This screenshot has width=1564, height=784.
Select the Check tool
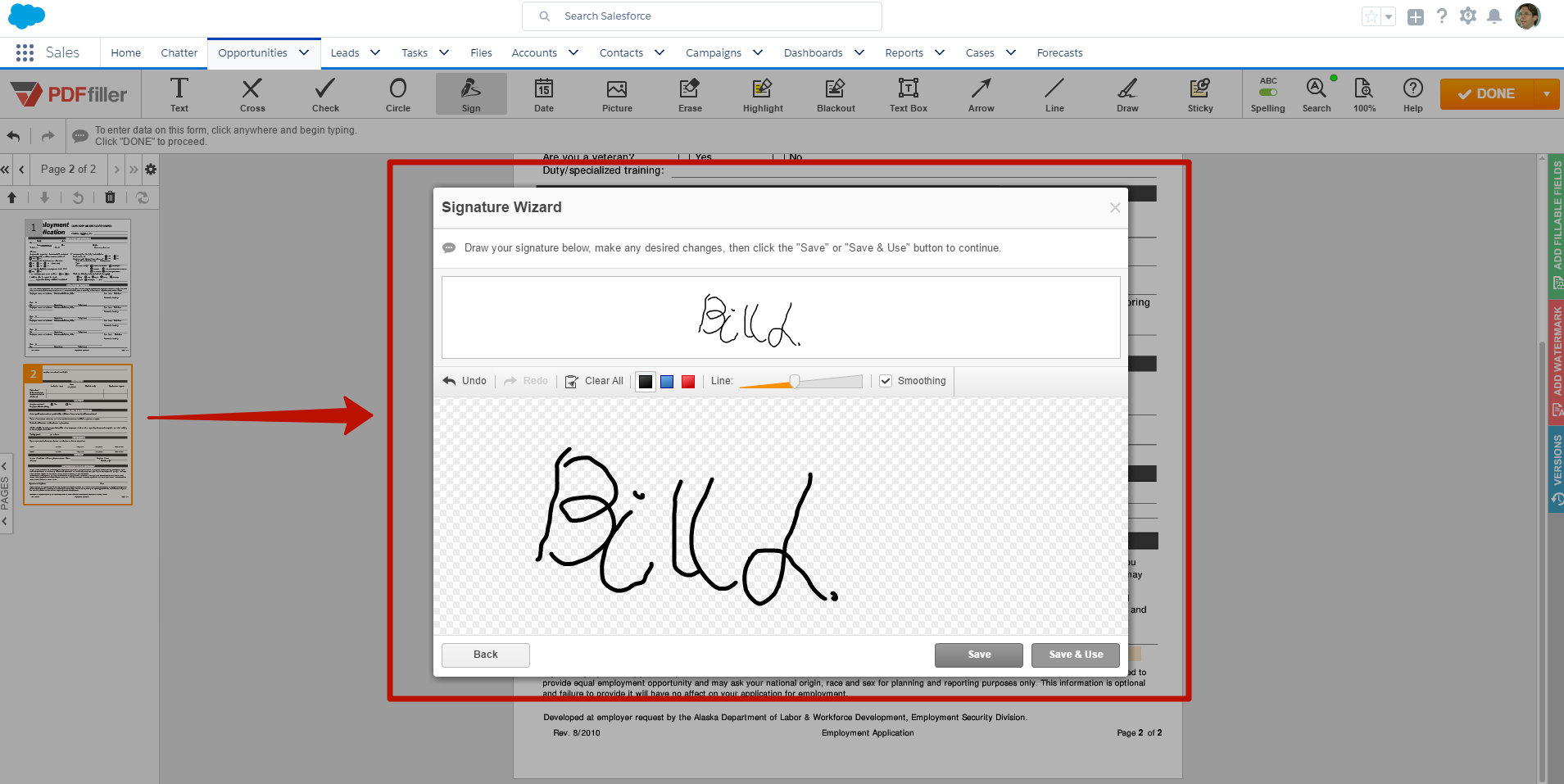pos(325,93)
